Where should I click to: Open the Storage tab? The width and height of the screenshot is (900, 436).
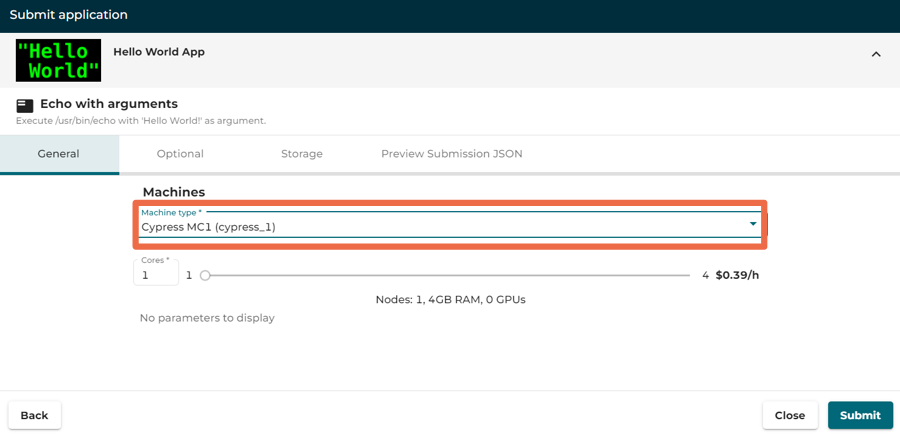302,154
